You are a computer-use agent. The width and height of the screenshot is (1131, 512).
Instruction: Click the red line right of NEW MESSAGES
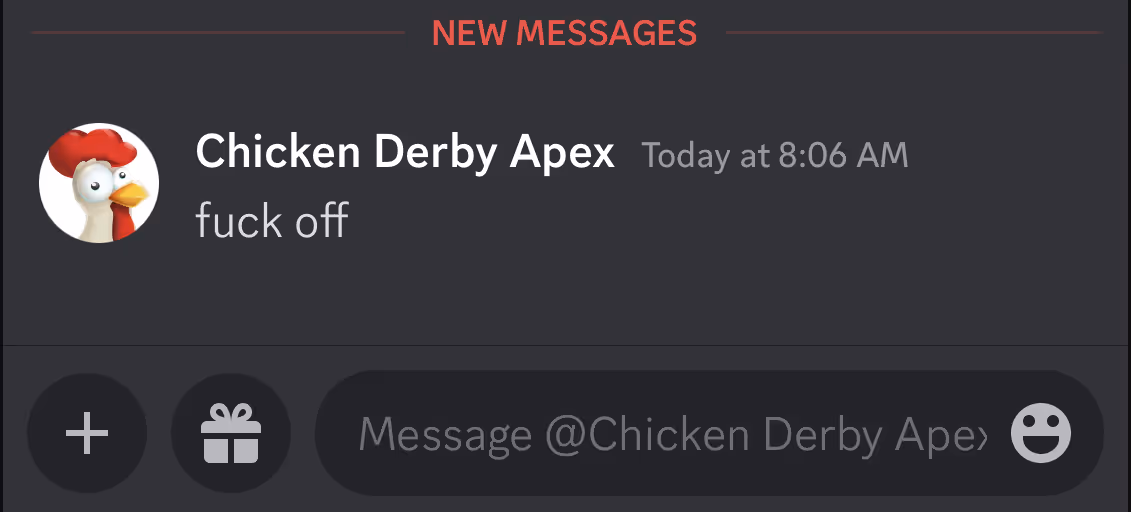[x=915, y=32]
